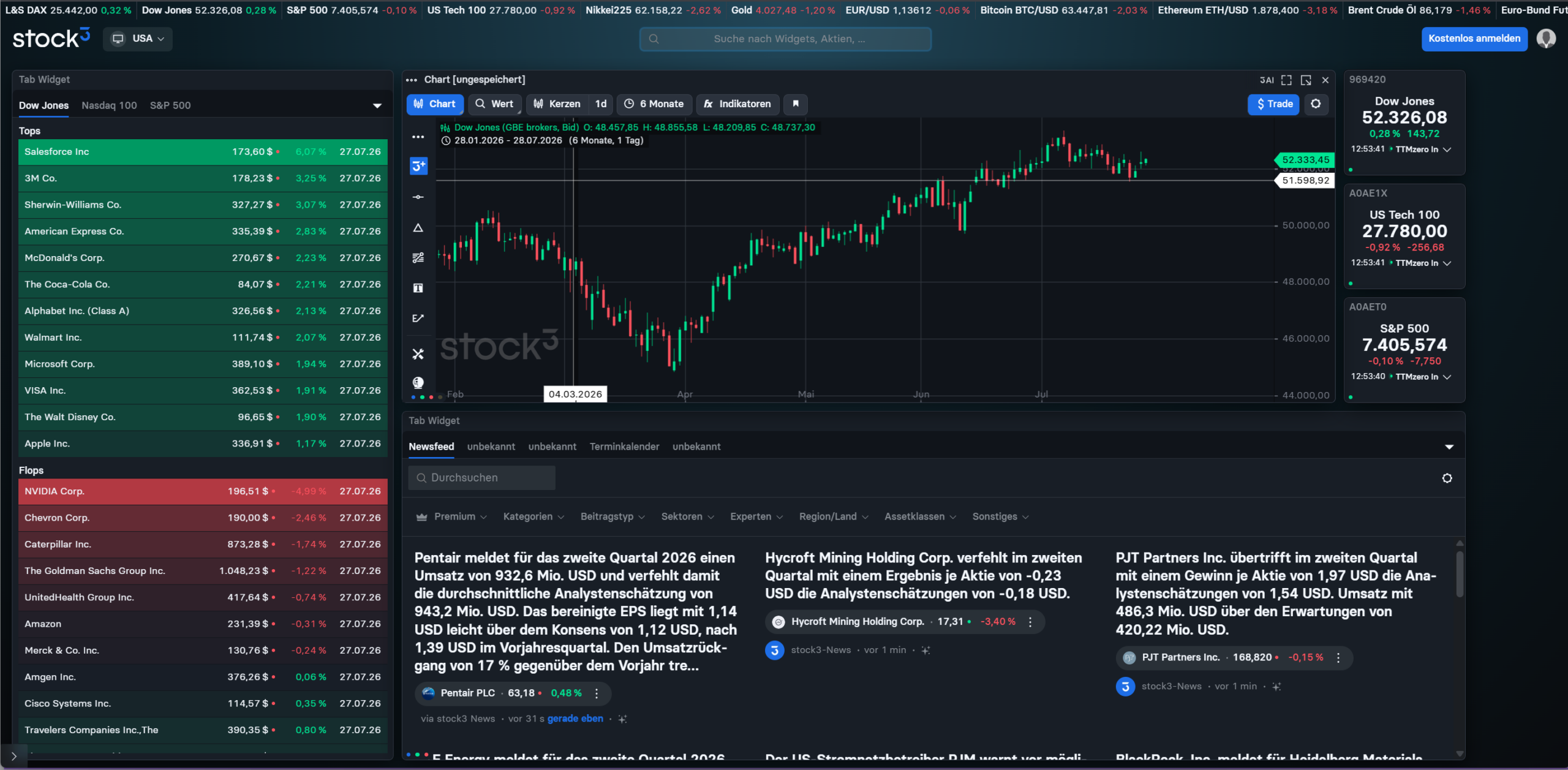This screenshot has height=770, width=1568.
Task: Expand the chart widget to fullscreen
Action: (x=1286, y=80)
